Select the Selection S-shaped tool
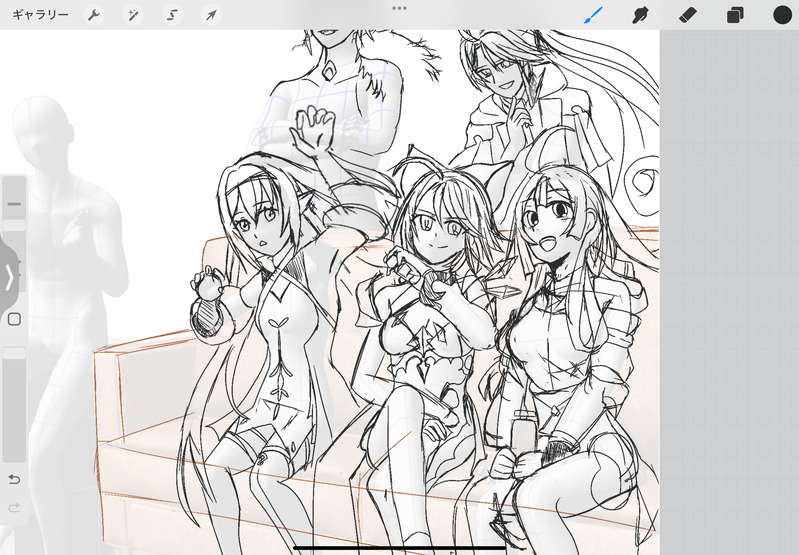Image resolution: width=799 pixels, height=555 pixels. pos(172,15)
